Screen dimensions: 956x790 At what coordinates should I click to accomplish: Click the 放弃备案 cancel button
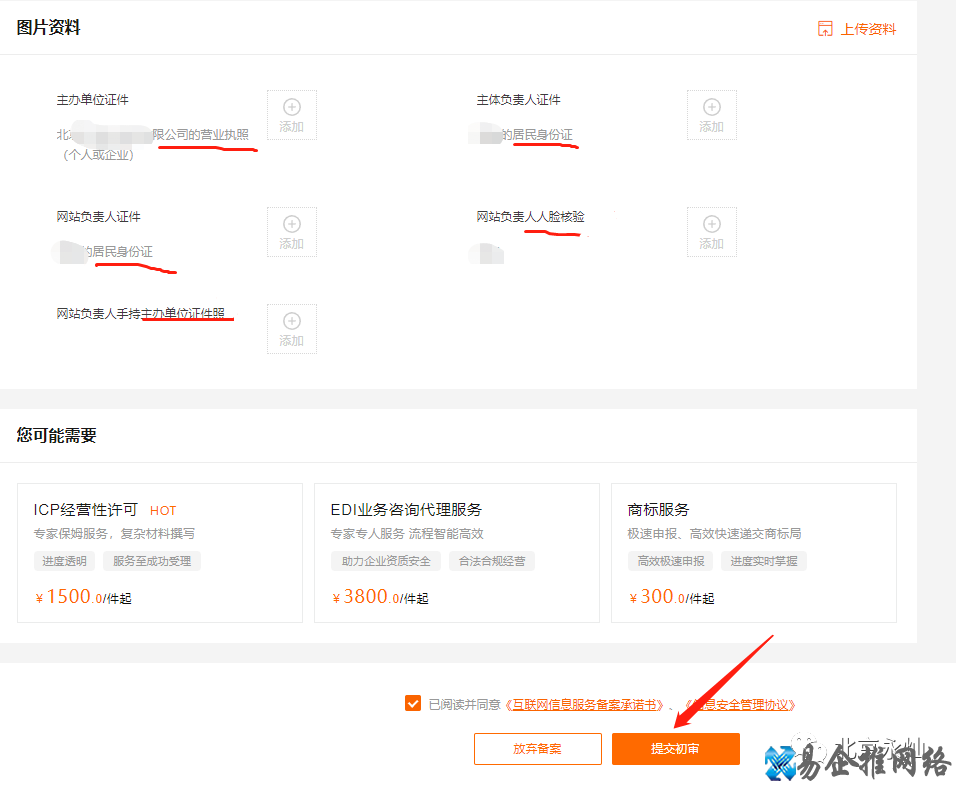click(x=537, y=748)
